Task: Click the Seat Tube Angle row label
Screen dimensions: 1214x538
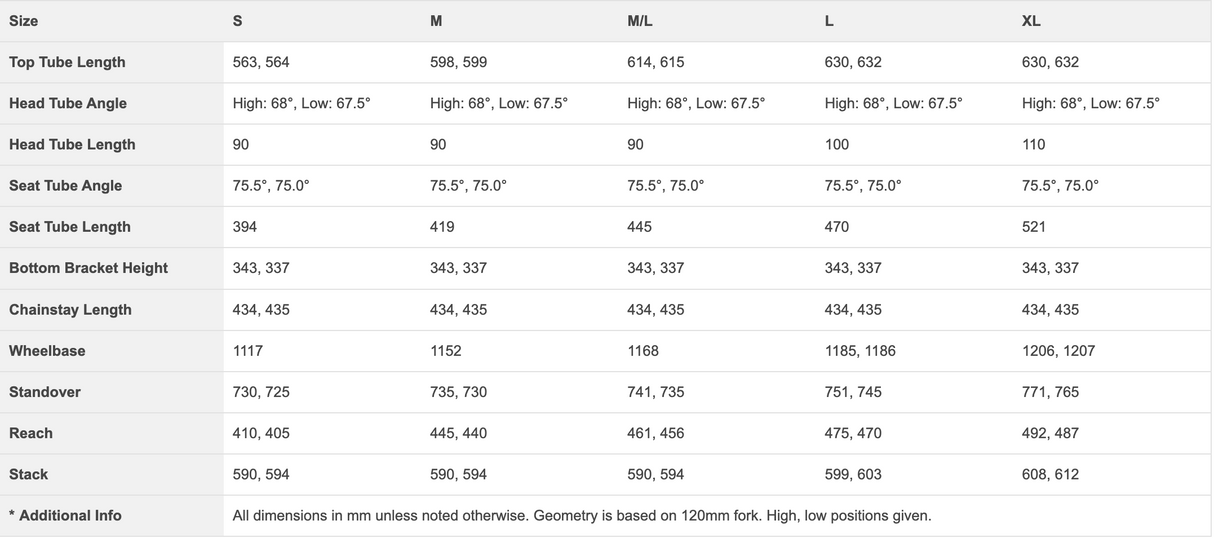Action: pos(65,186)
